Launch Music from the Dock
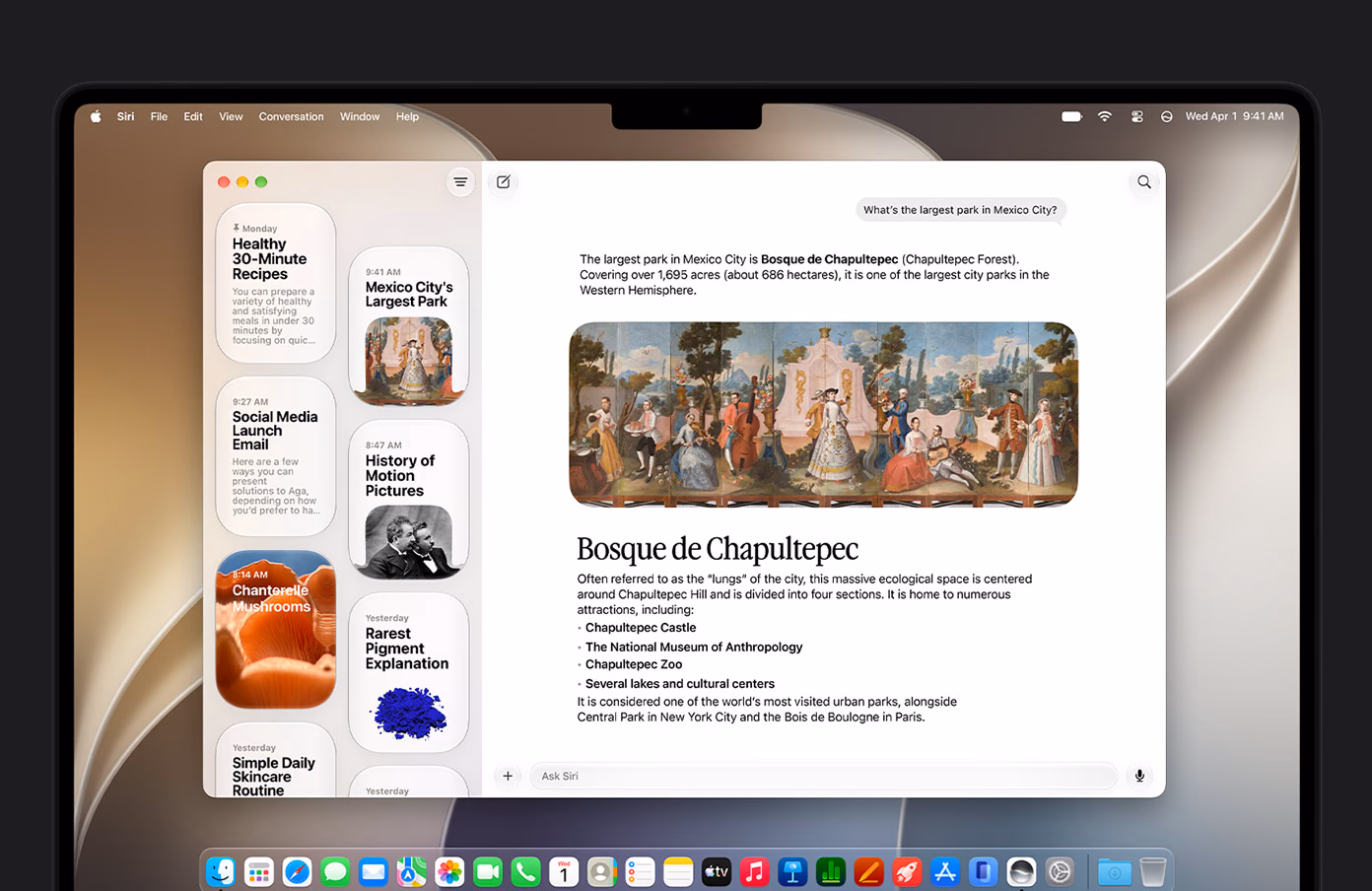 click(754, 871)
